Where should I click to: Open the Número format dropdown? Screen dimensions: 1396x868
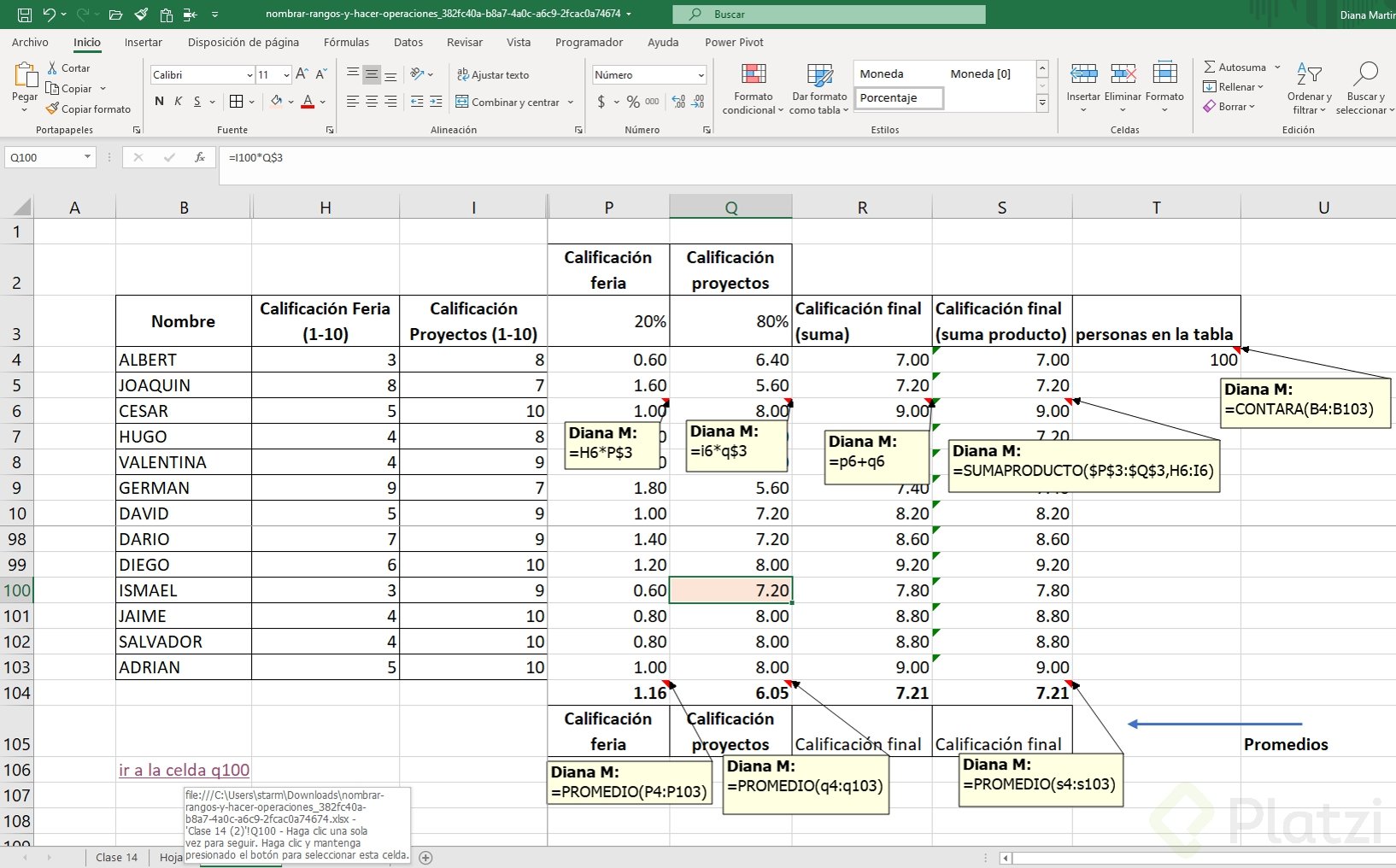(701, 75)
